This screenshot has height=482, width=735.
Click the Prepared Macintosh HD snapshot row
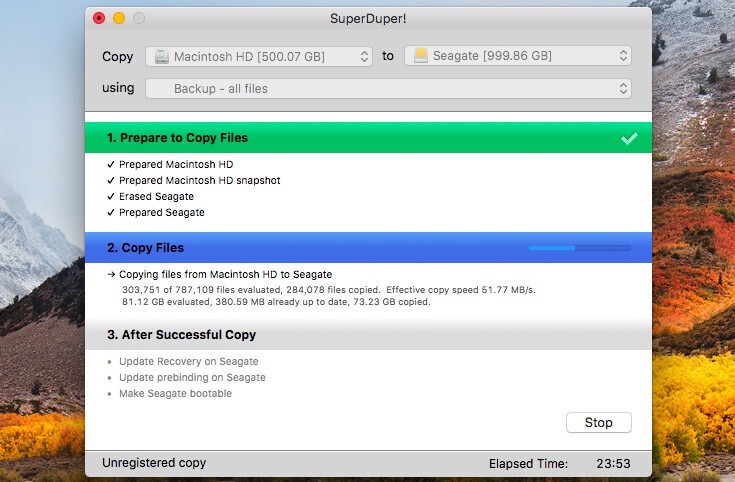(194, 181)
